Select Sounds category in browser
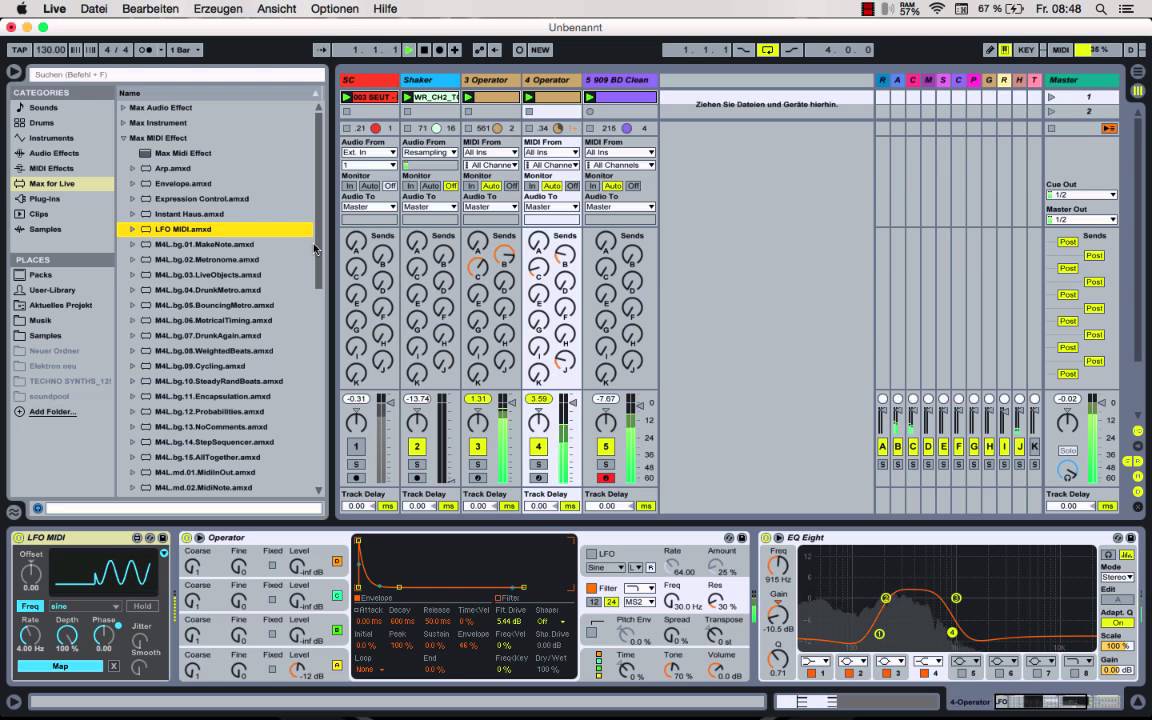This screenshot has width=1152, height=720. (x=43, y=107)
